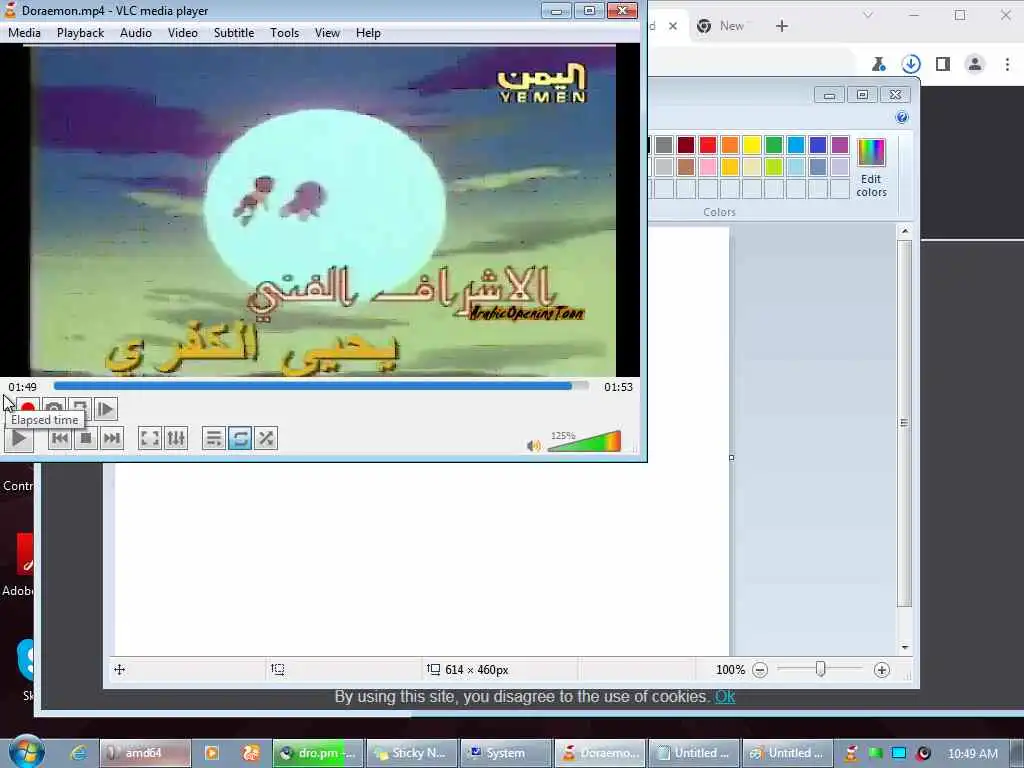Toggle VLC fullscreen mode
The width and height of the screenshot is (1024, 768).
[x=150, y=438]
